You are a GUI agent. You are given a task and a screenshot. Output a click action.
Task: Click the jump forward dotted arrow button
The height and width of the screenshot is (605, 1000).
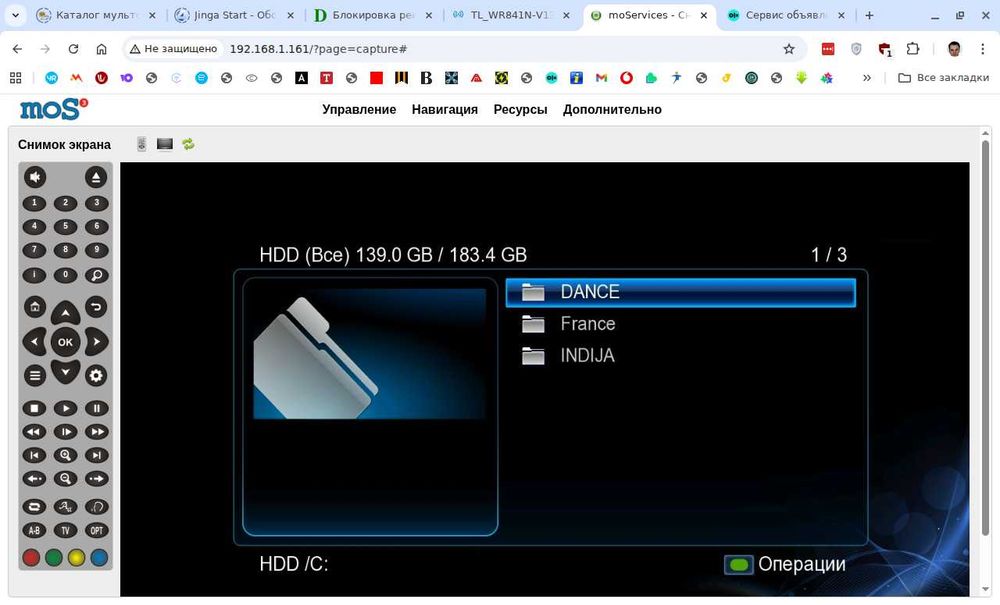coord(96,479)
